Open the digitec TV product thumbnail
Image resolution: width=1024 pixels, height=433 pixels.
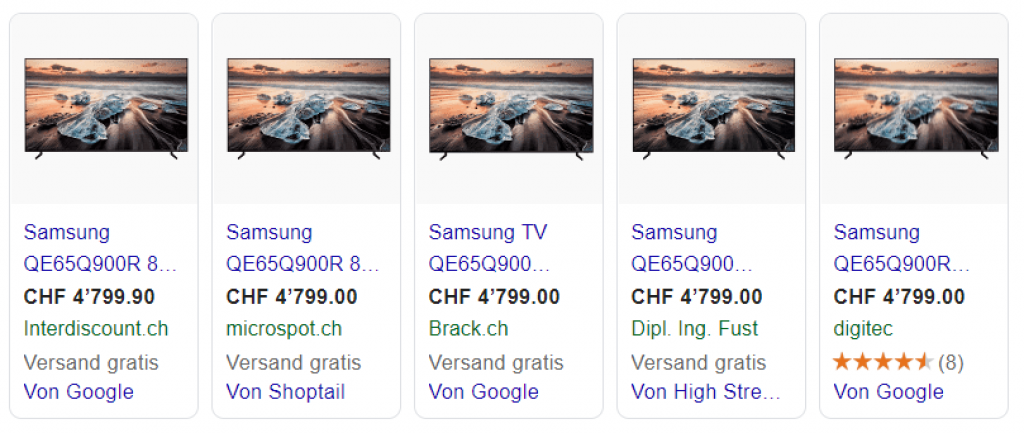(915, 107)
